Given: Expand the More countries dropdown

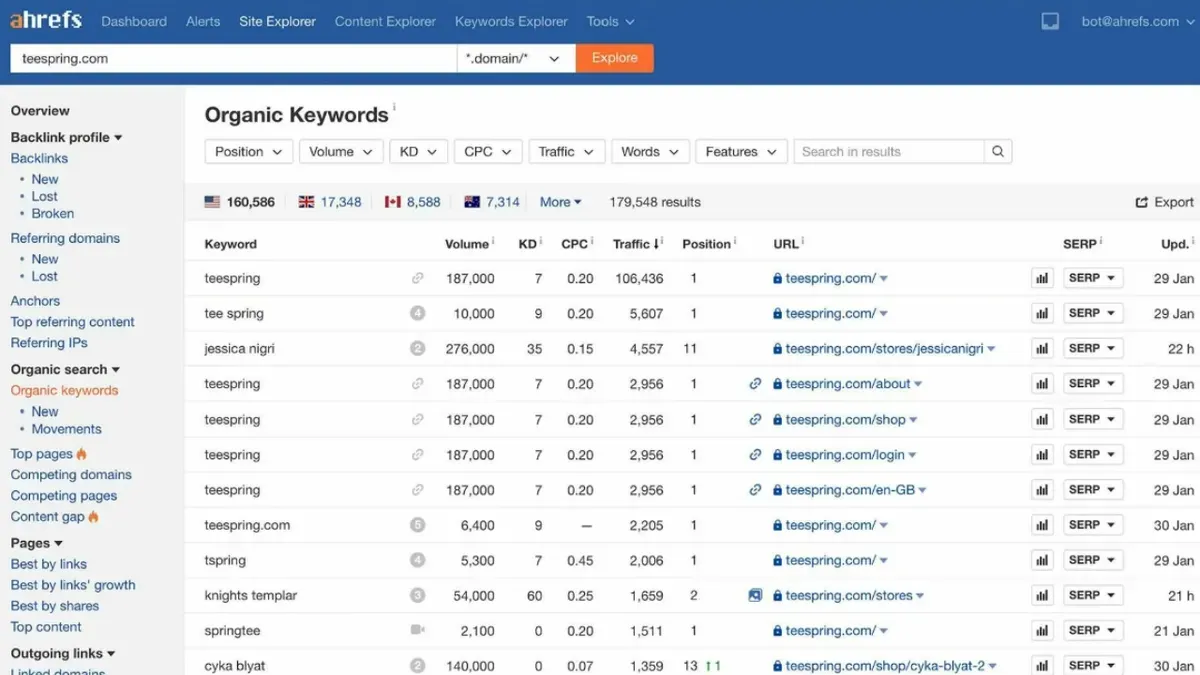Looking at the screenshot, I should click(x=560, y=202).
